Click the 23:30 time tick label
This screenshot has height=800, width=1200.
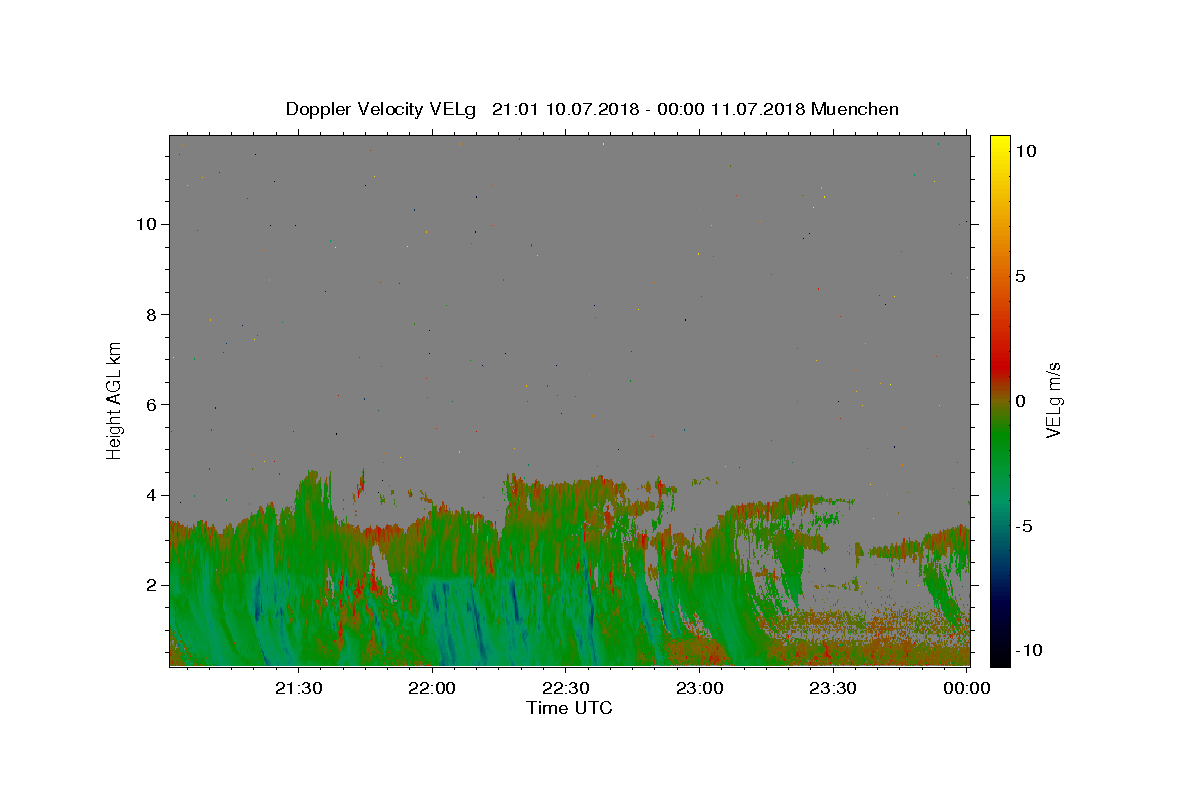point(833,688)
